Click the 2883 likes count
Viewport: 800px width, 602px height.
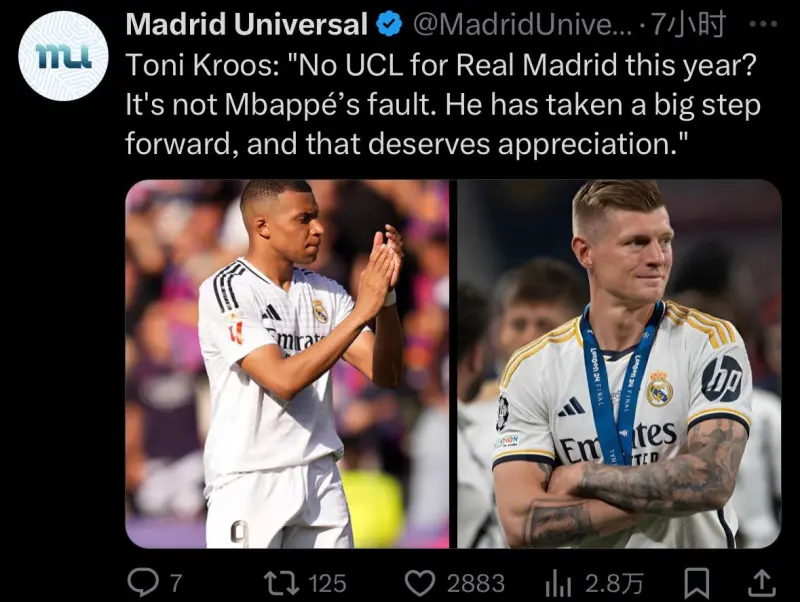pyautogui.click(x=476, y=583)
